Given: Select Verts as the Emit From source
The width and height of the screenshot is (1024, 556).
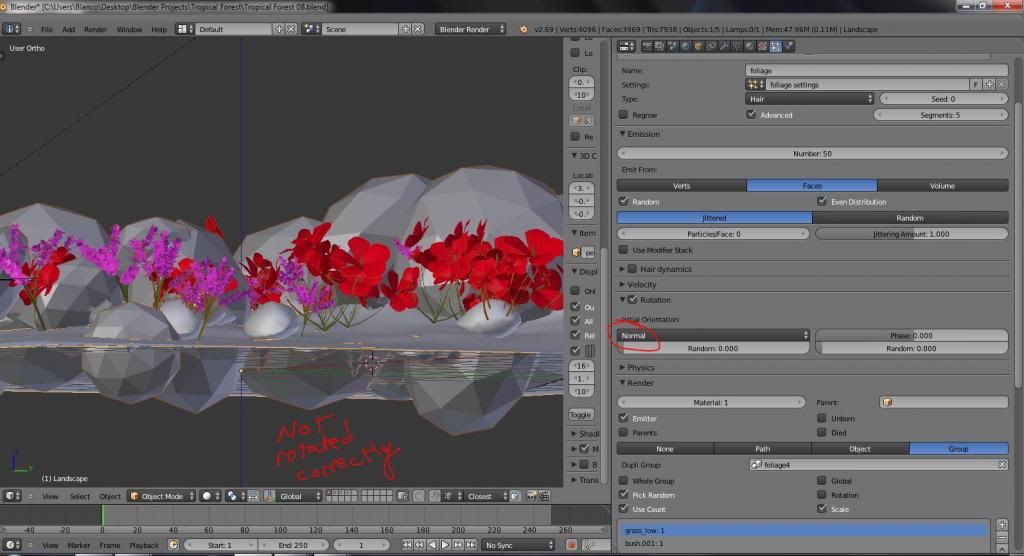Looking at the screenshot, I should 682,186.
